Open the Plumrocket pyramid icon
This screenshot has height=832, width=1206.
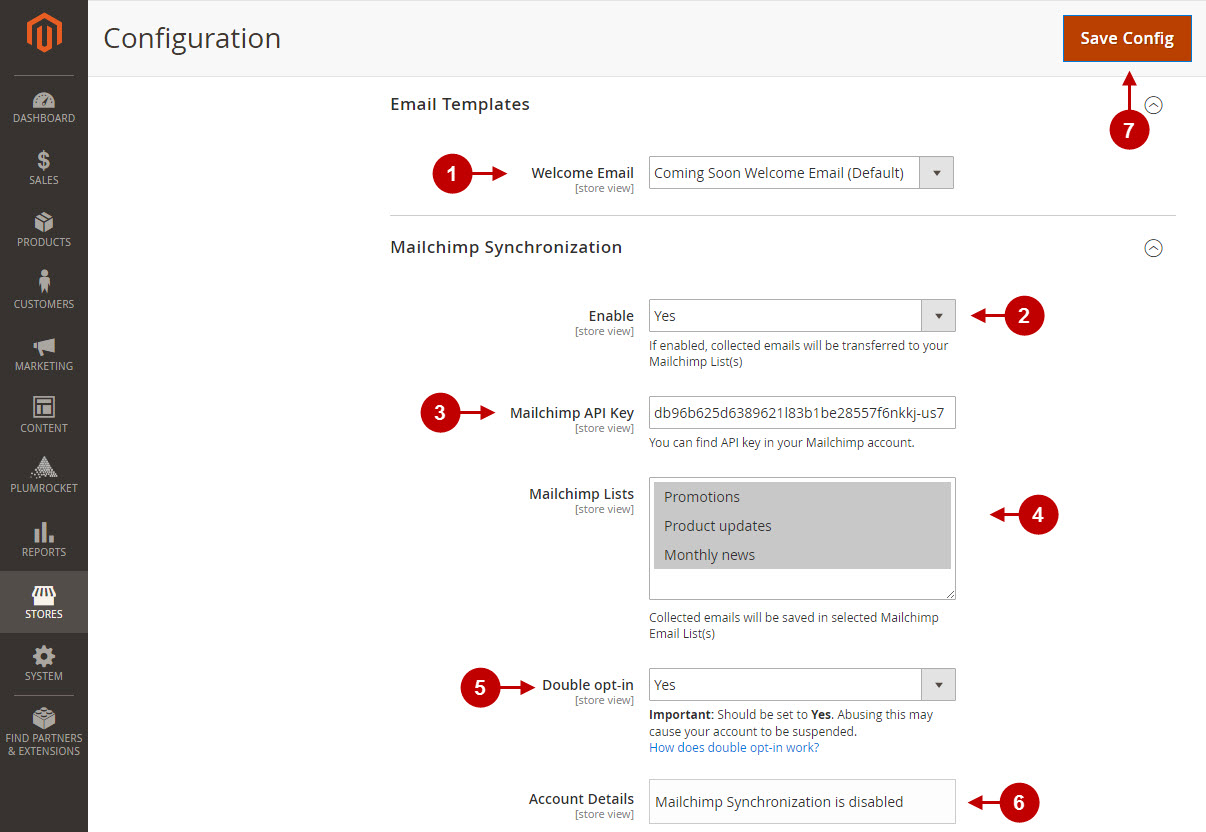[44, 467]
